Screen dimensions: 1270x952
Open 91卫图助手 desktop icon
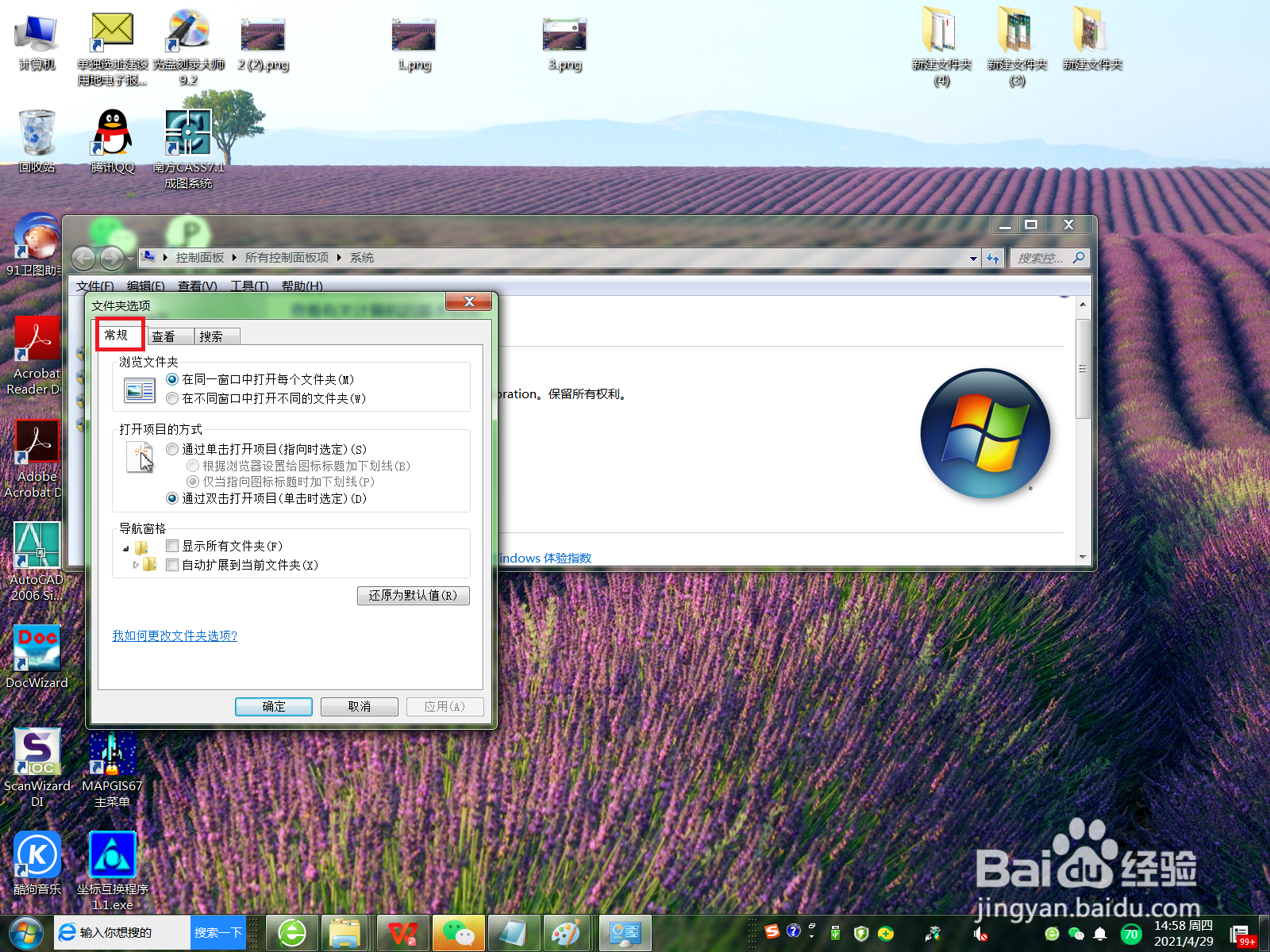(35, 244)
